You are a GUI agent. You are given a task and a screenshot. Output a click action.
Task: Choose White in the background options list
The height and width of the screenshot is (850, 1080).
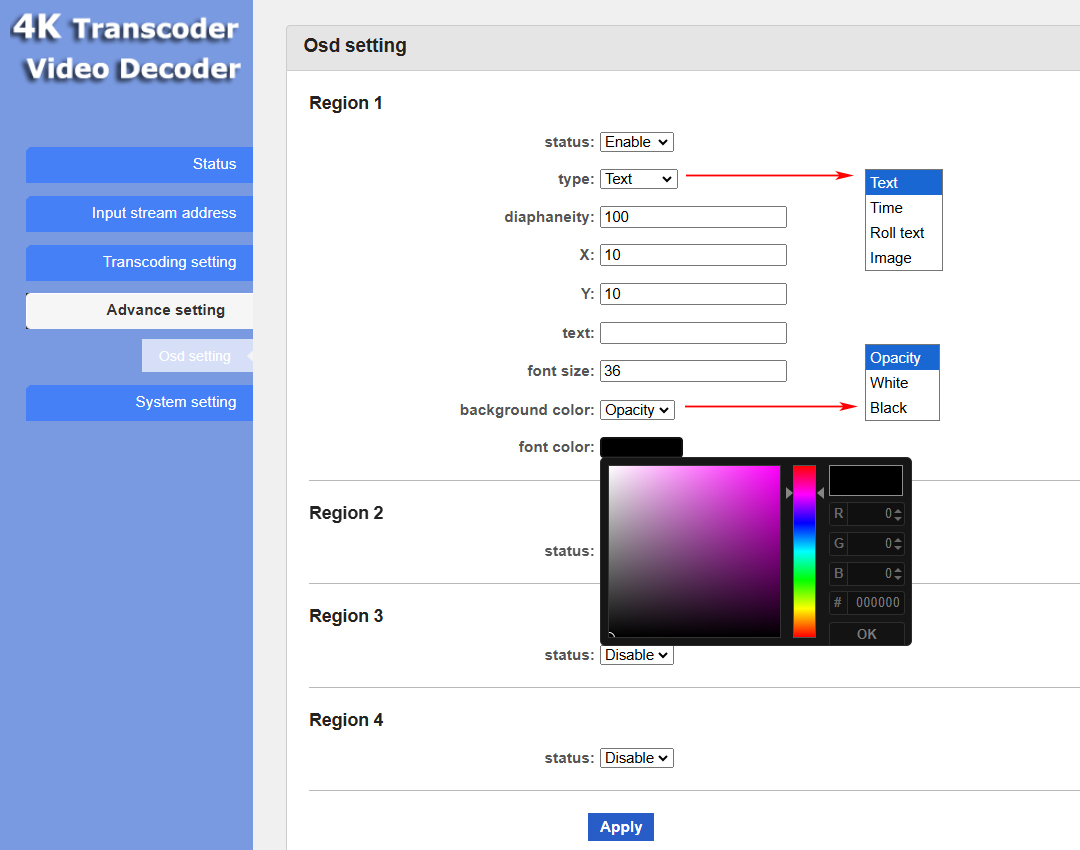(902, 383)
